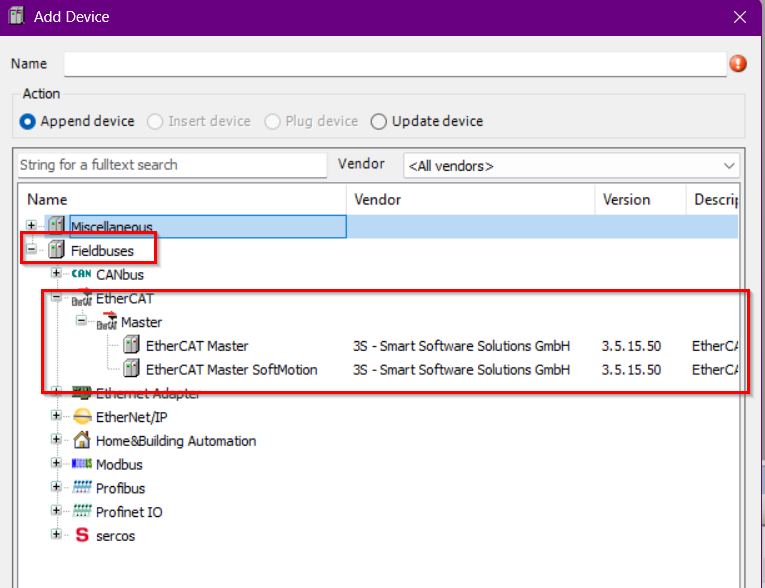Click the Home&Building Automation house icon
Viewport: 765px width, 588px height.
pos(82,441)
